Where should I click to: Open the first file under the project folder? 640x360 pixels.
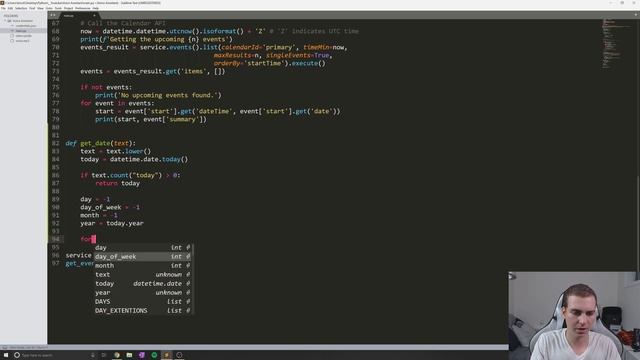point(25,26)
